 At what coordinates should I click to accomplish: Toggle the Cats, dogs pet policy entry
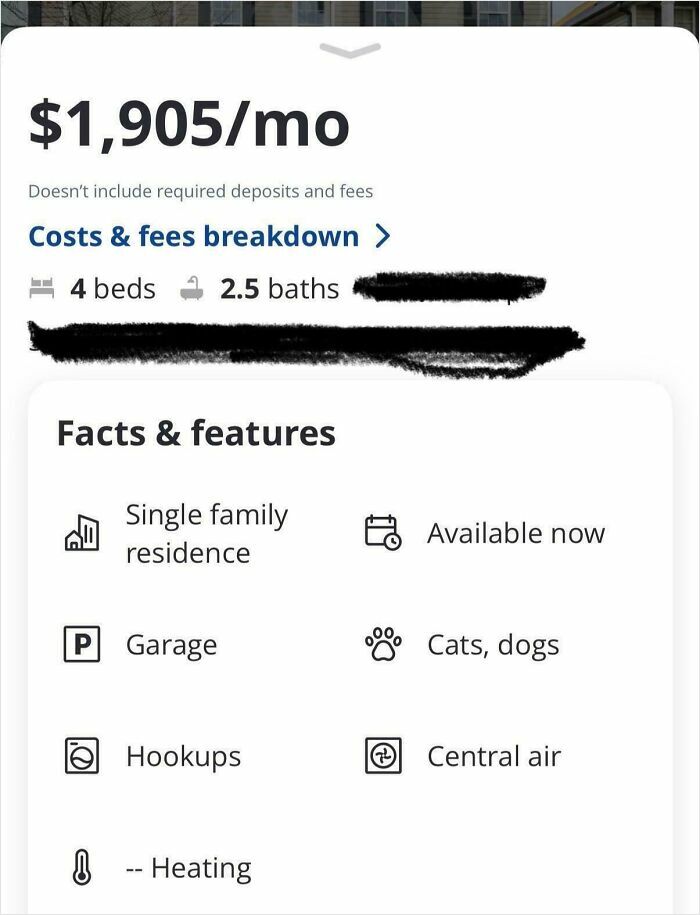pyautogui.click(x=494, y=645)
